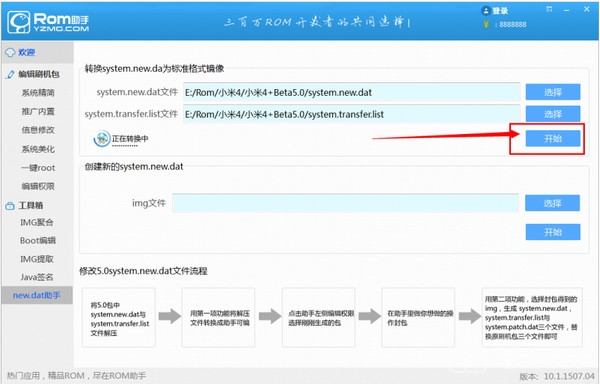Click the coin icon beside 8888888

[x=486, y=24]
